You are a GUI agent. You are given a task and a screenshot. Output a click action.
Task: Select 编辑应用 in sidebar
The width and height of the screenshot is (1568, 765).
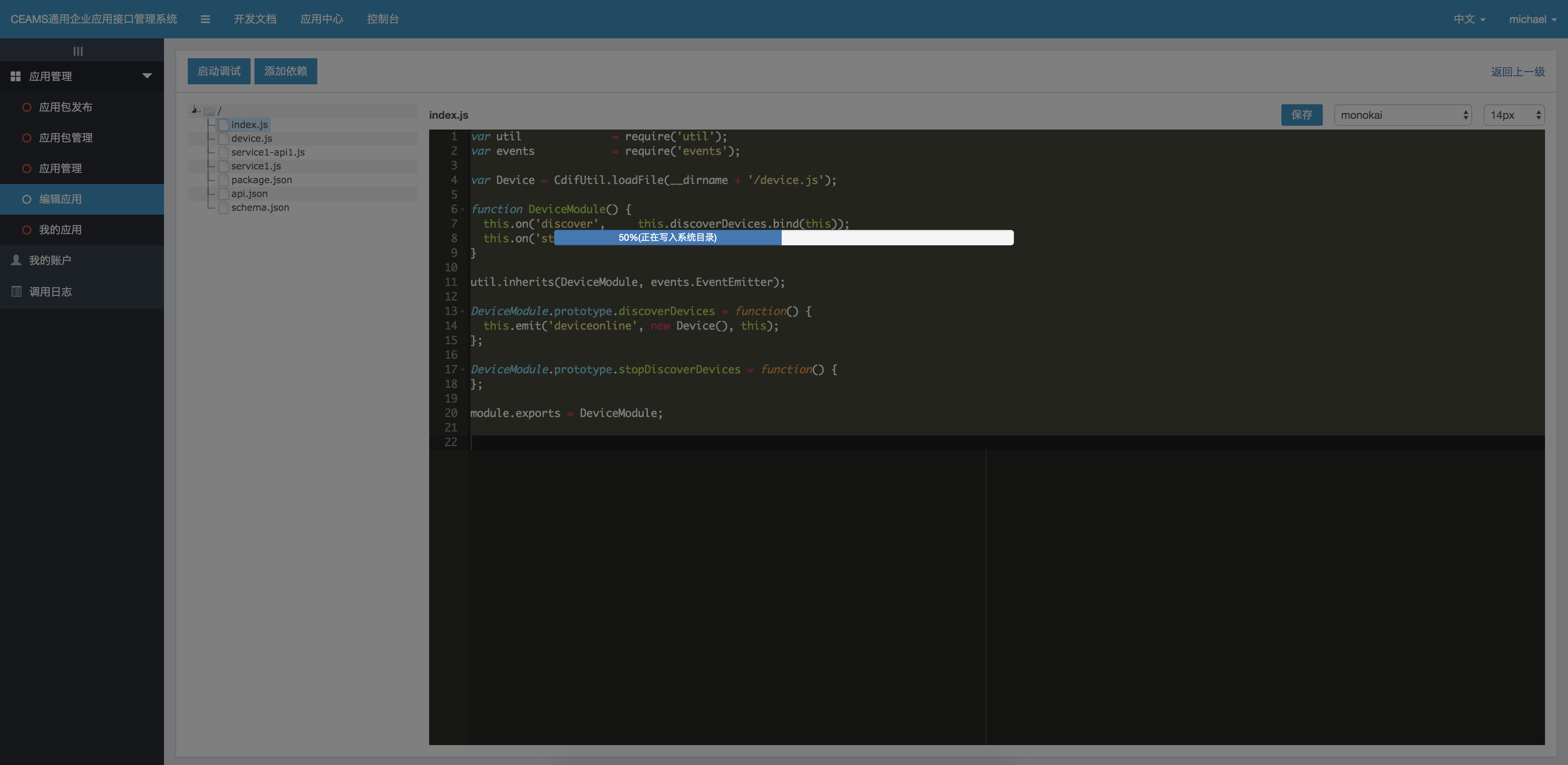(82, 199)
